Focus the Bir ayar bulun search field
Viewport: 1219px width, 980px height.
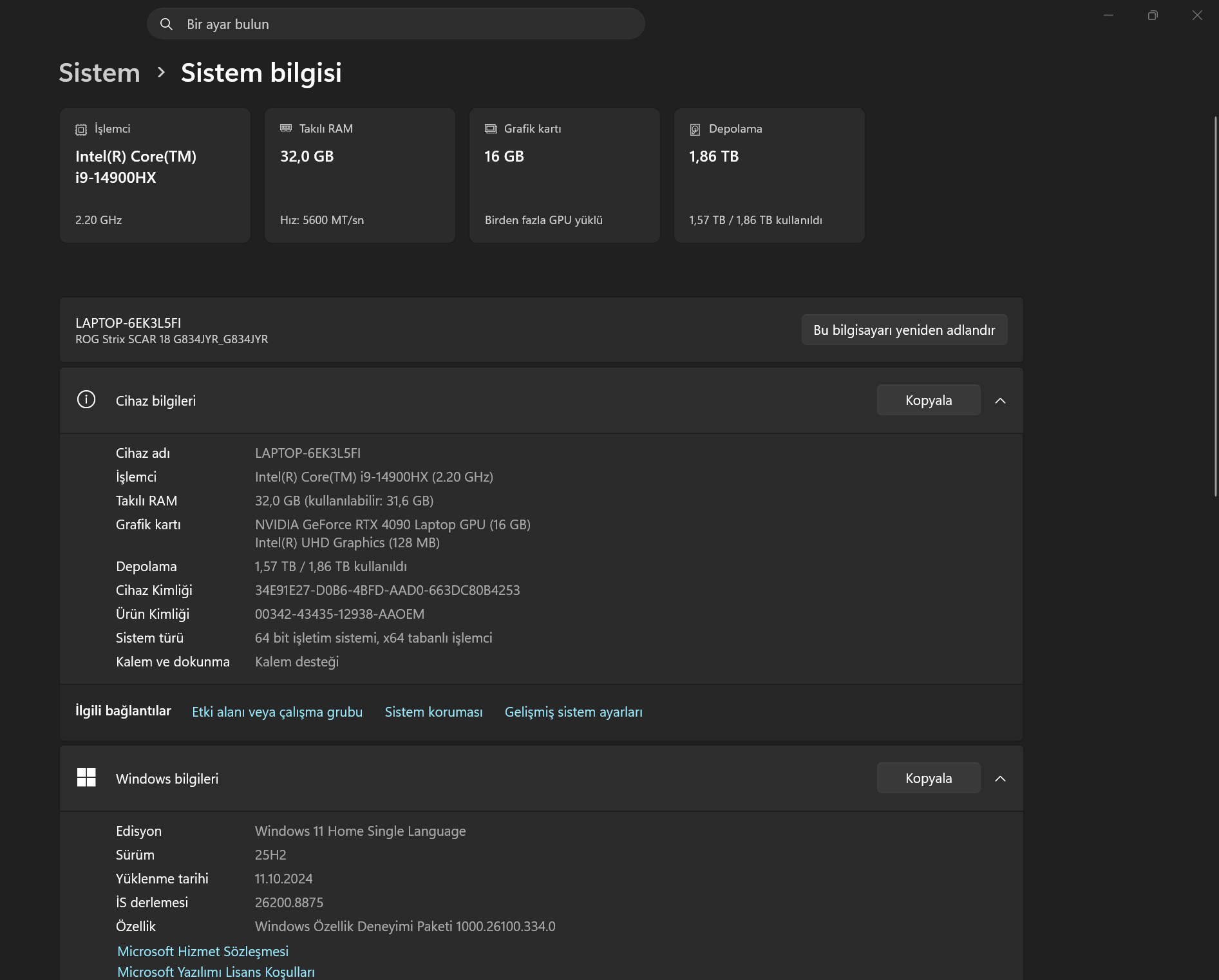396,24
